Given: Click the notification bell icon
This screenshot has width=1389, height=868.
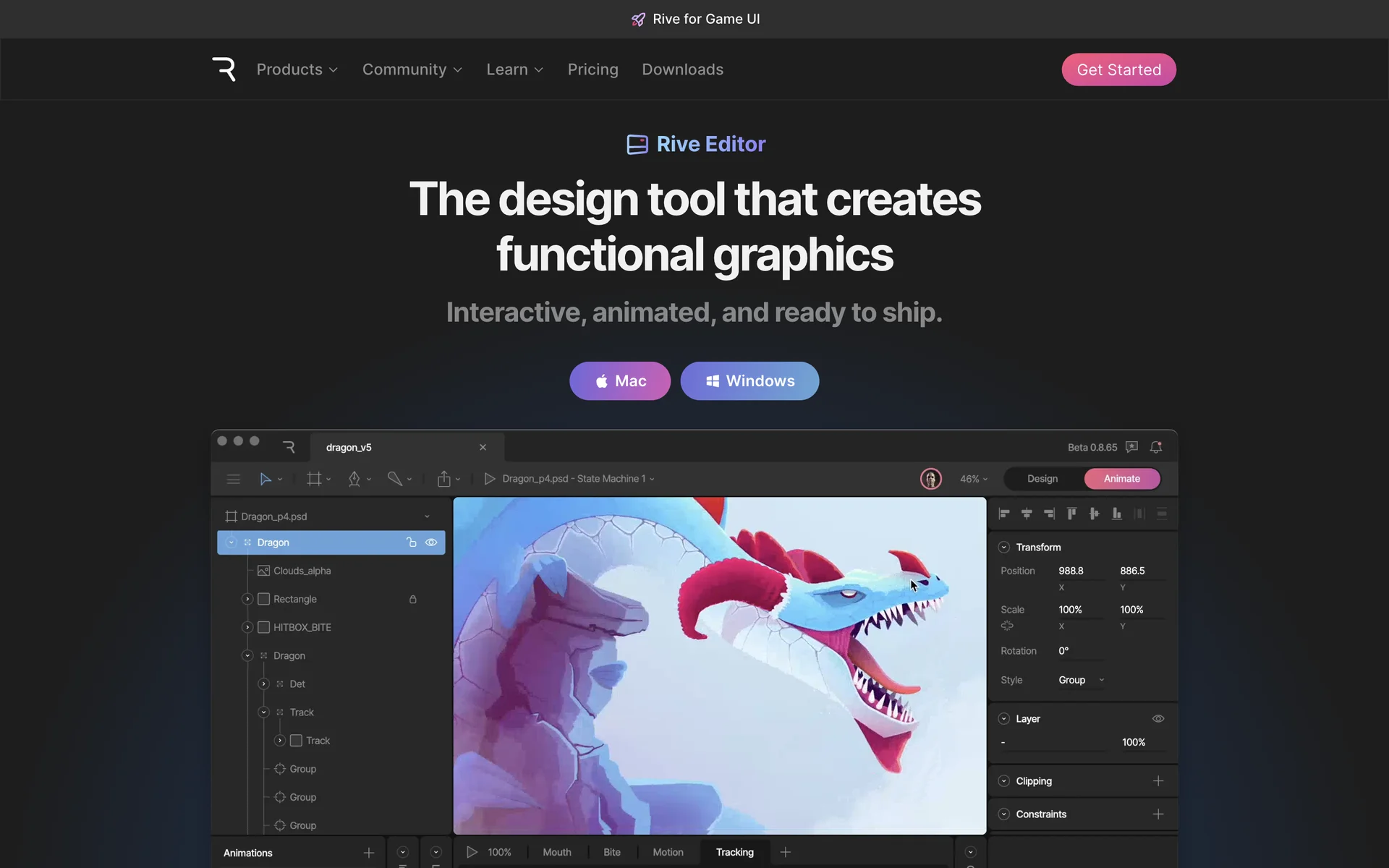Looking at the screenshot, I should [1156, 447].
